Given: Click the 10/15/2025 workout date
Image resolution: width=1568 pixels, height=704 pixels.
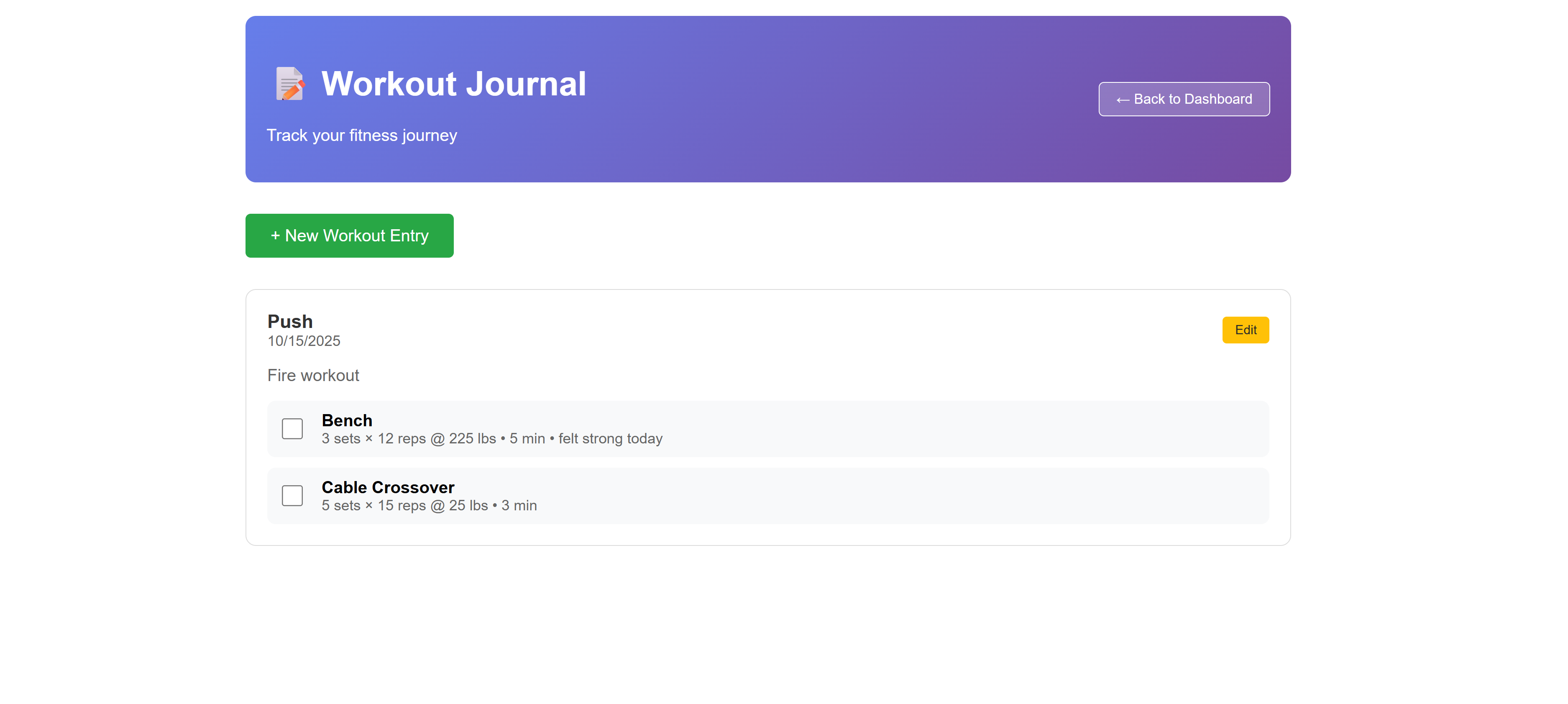Looking at the screenshot, I should [304, 341].
